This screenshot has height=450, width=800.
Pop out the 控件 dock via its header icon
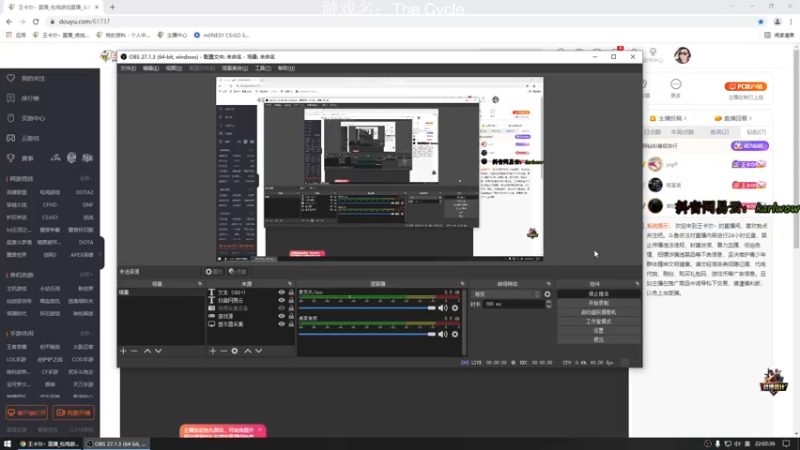637,284
